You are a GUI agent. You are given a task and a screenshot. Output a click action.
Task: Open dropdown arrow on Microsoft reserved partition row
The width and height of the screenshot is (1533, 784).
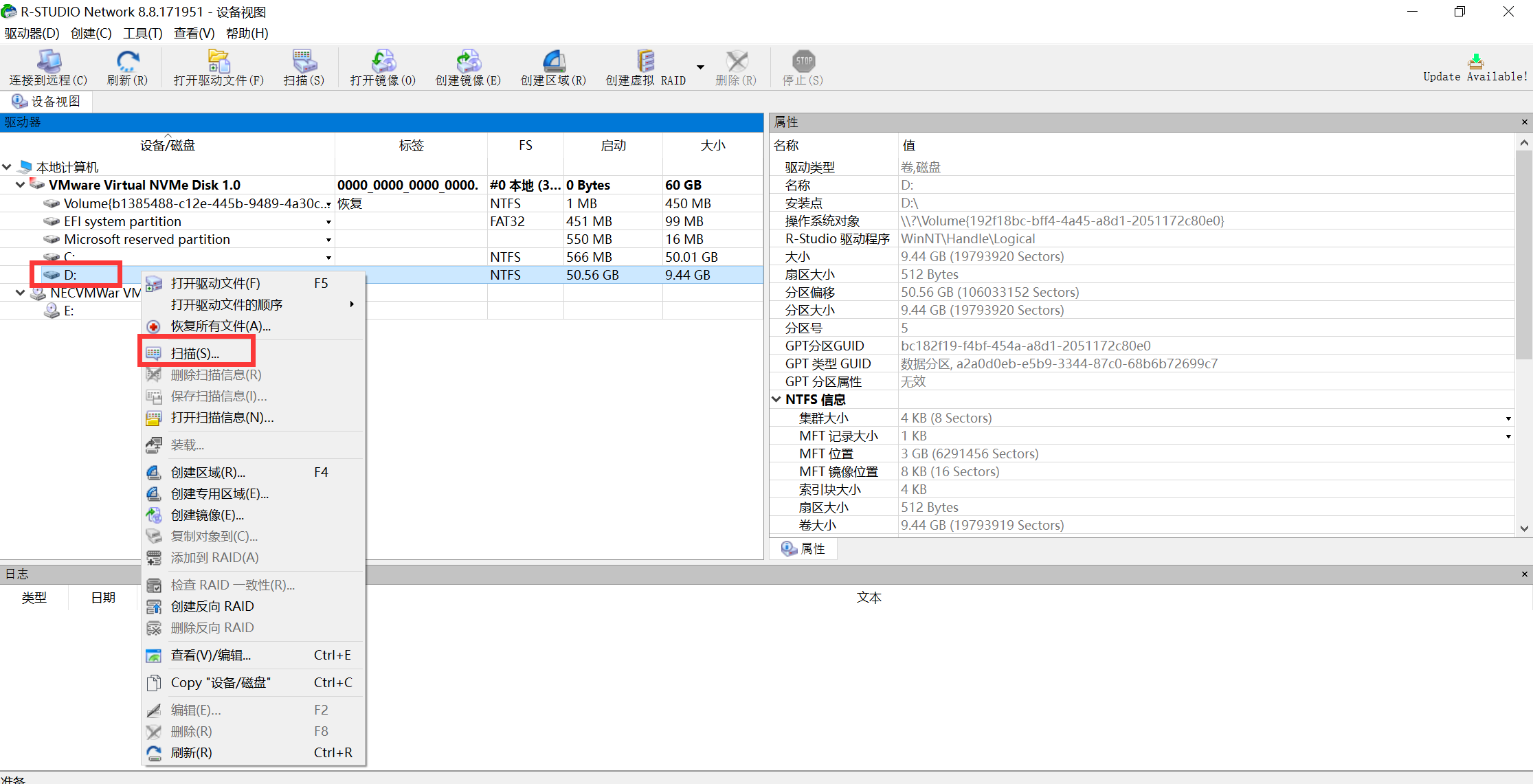(328, 240)
